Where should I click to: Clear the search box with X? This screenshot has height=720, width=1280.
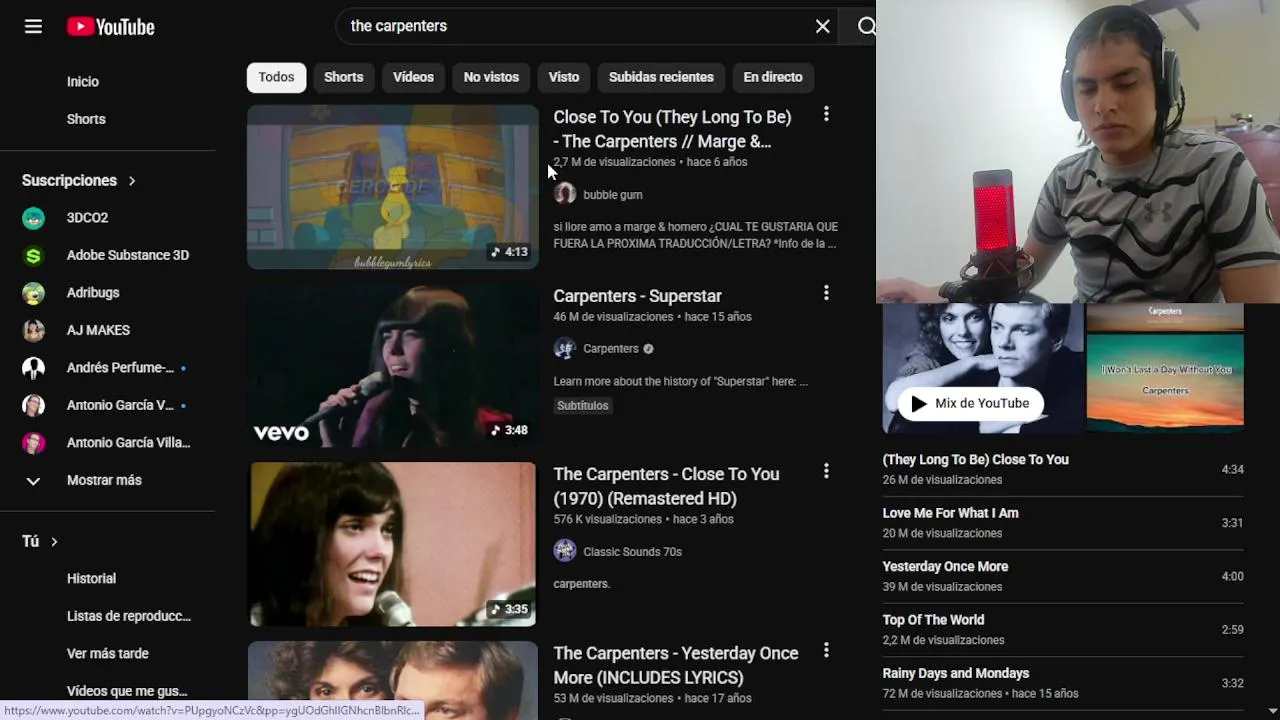pyautogui.click(x=822, y=27)
